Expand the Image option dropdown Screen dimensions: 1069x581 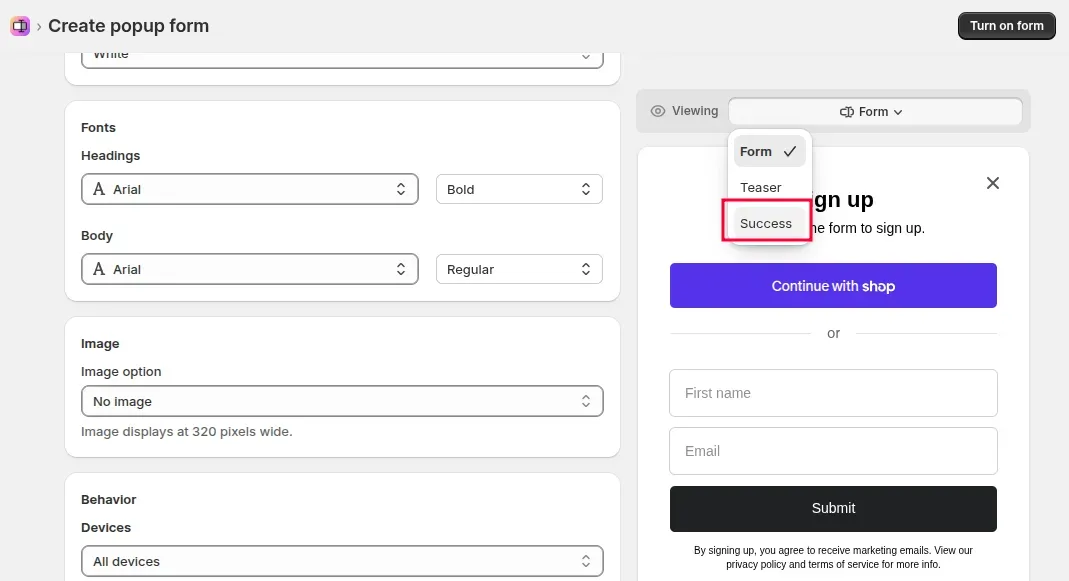342,402
